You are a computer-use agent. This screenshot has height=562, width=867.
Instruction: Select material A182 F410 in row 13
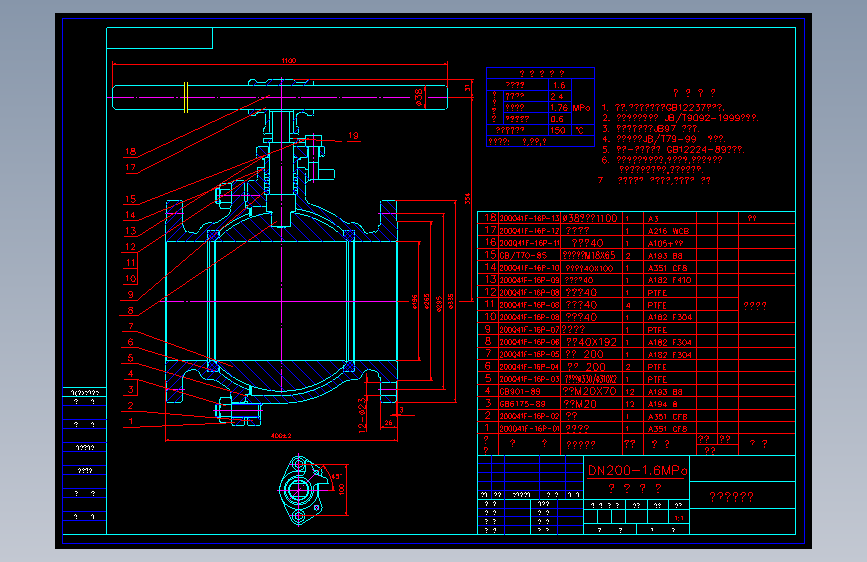click(x=670, y=280)
